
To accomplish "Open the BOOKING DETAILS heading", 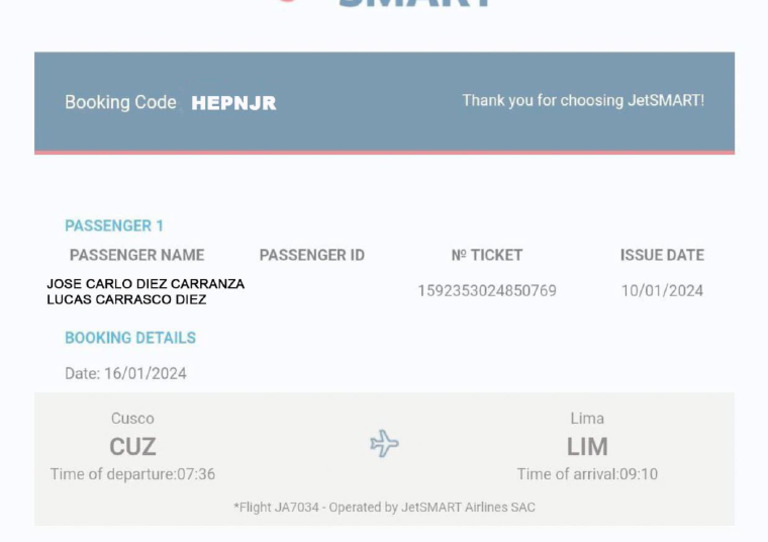I will pyautogui.click(x=130, y=338).
